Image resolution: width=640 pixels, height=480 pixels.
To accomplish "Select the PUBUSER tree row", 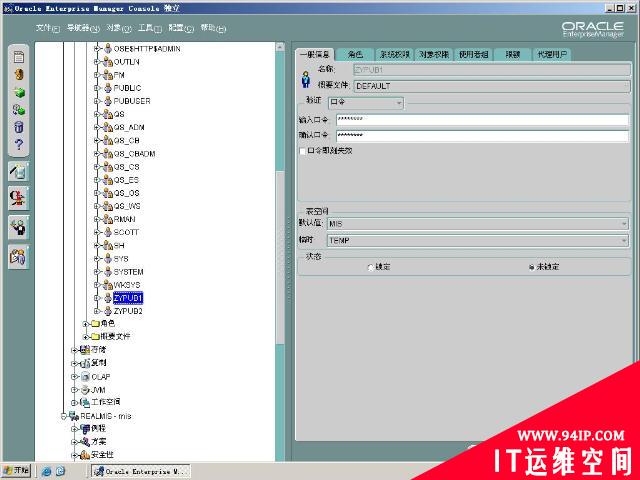I will (132, 101).
